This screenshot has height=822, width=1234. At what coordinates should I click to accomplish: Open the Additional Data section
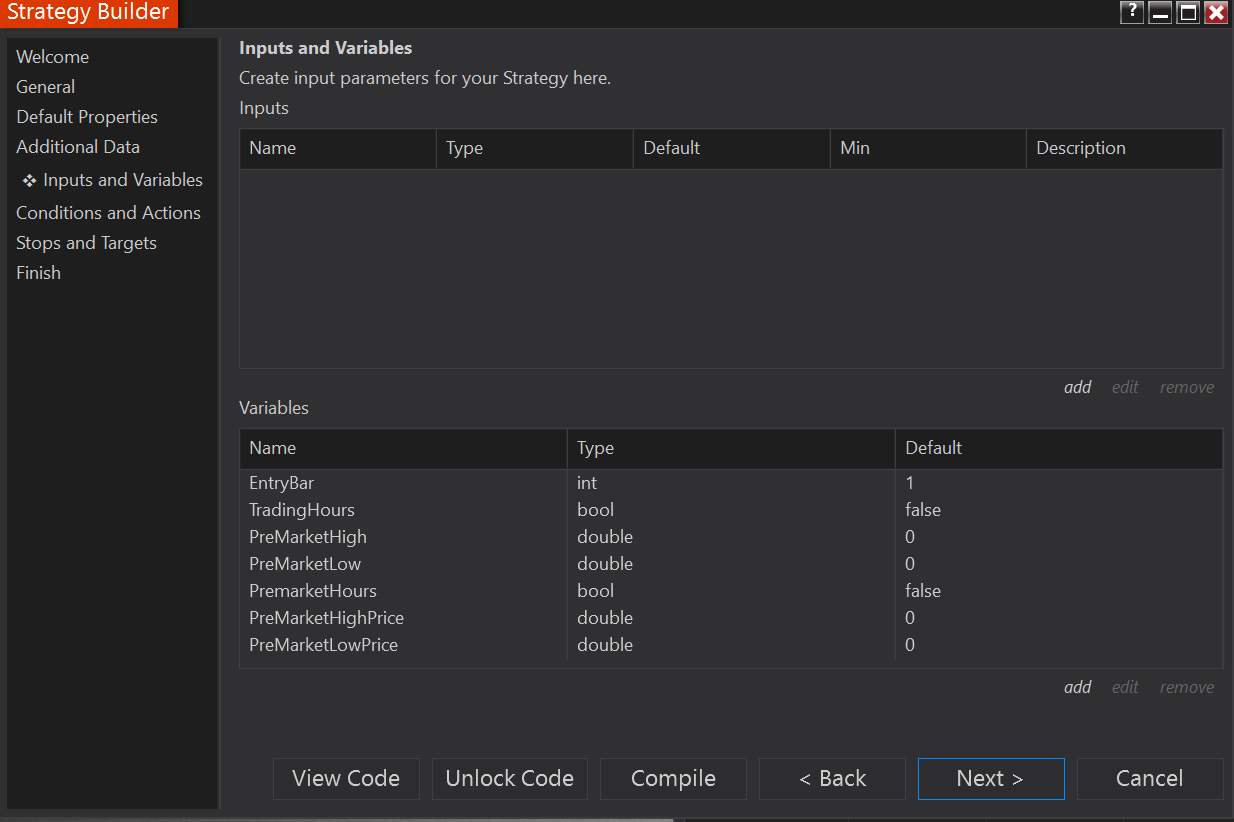[x=78, y=147]
